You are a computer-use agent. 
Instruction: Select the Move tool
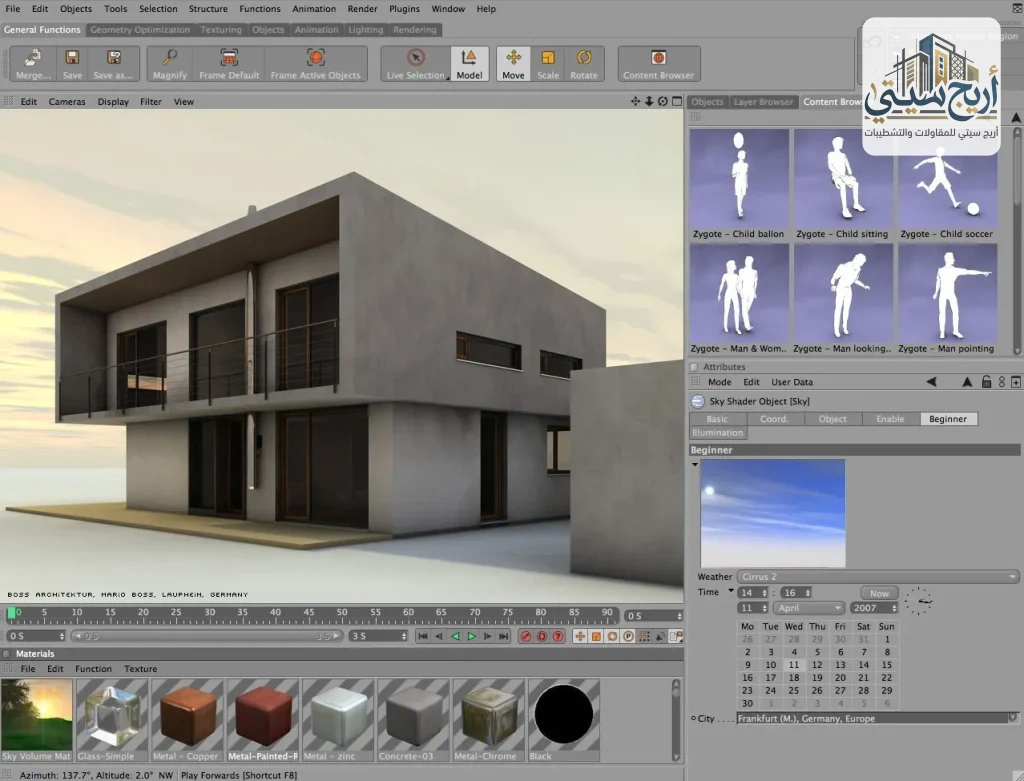click(x=513, y=63)
